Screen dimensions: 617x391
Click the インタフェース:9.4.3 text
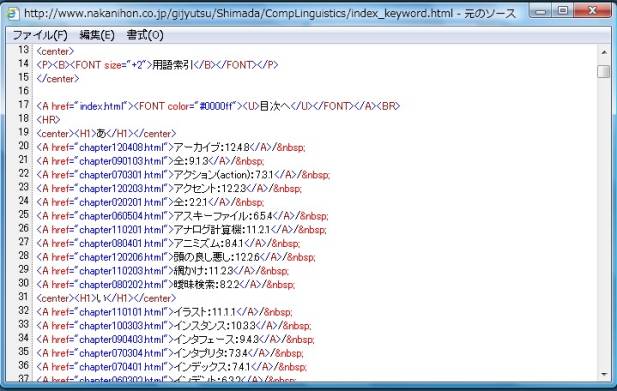[x=216, y=339]
